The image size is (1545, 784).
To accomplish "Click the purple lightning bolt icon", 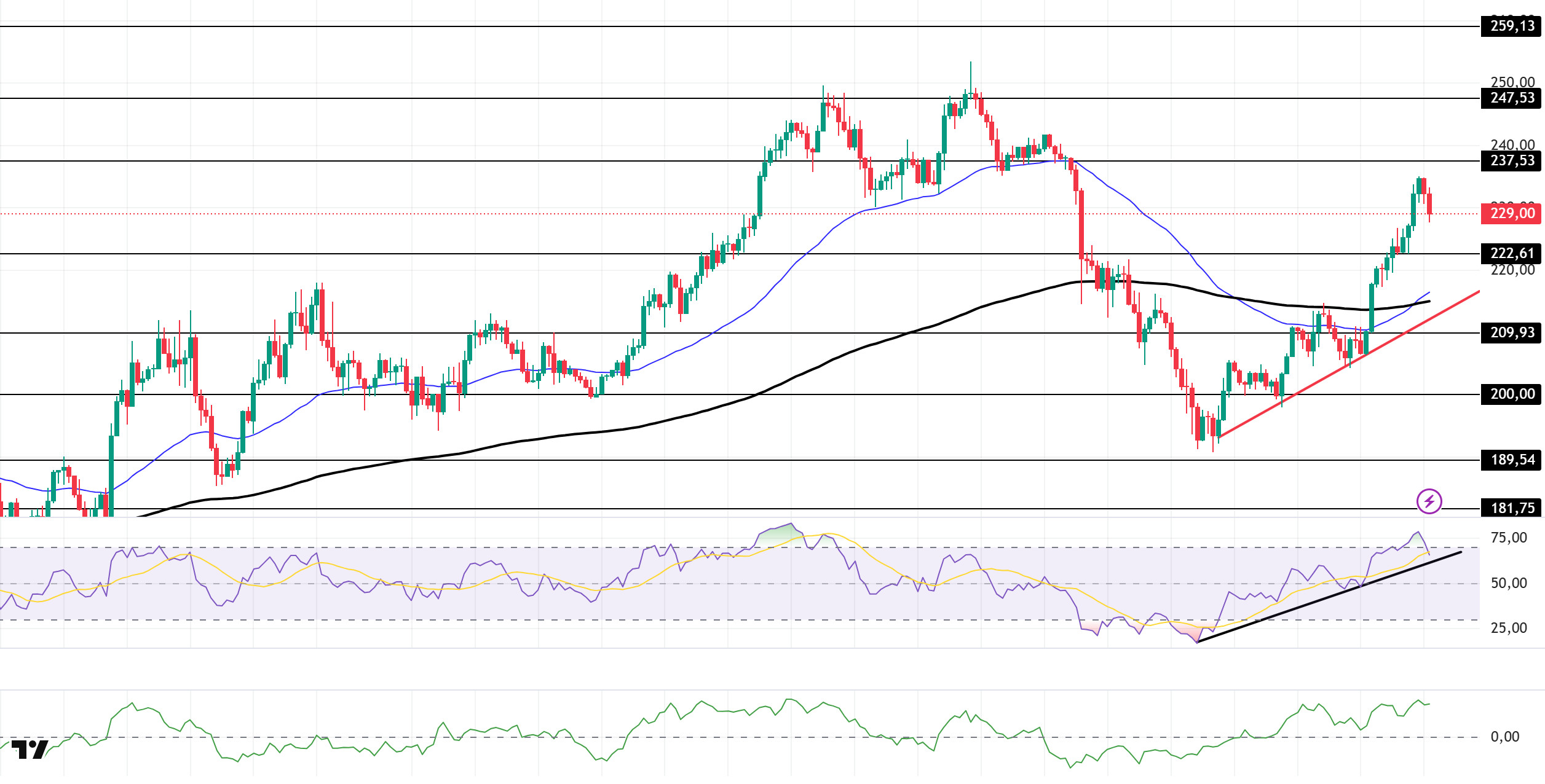I will coord(1429,501).
